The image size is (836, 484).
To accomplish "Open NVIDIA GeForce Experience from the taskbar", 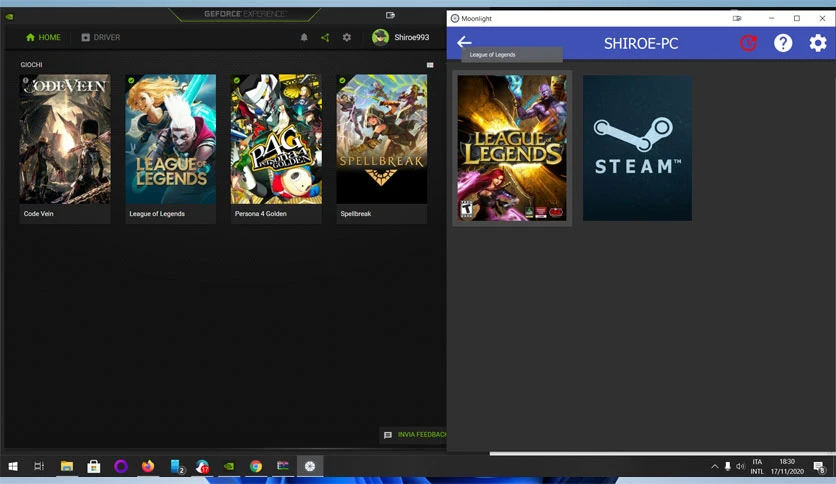I will (229, 466).
